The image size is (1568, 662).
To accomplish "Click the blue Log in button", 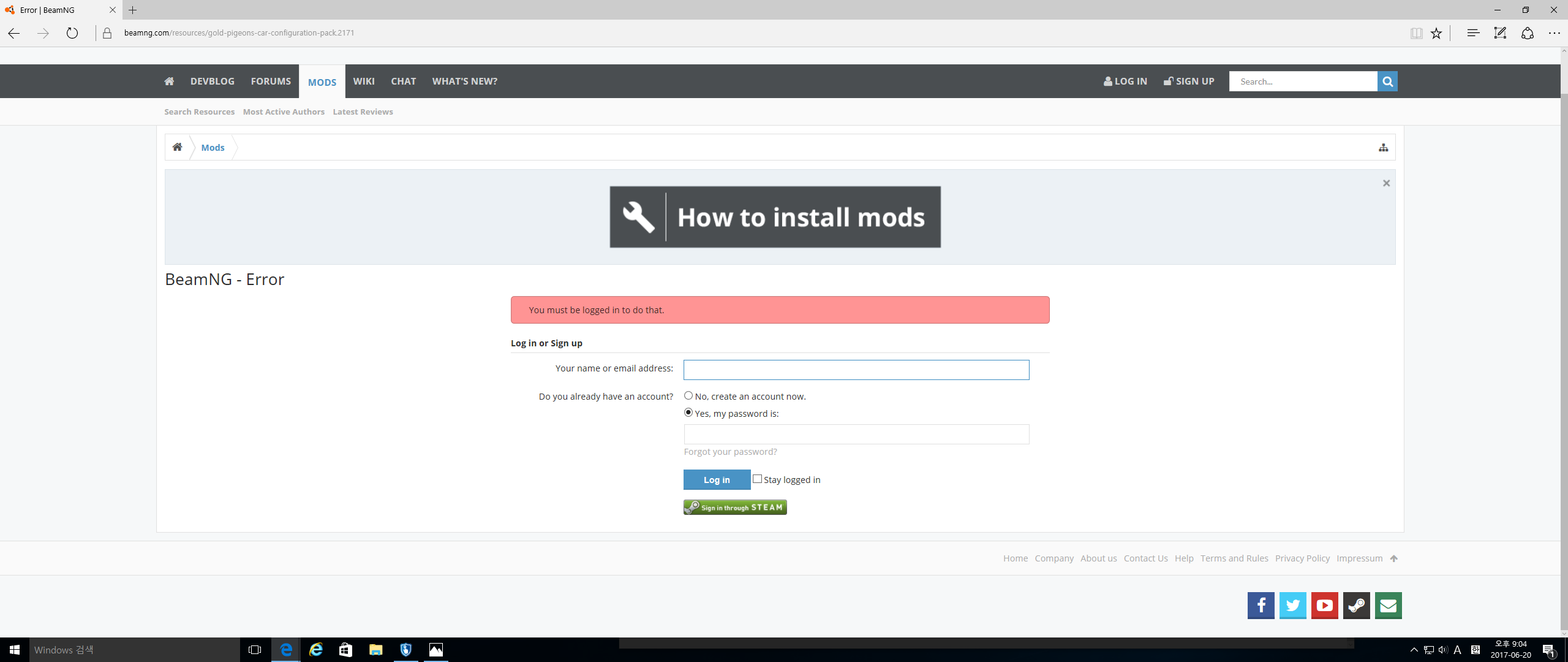I will 717,480.
